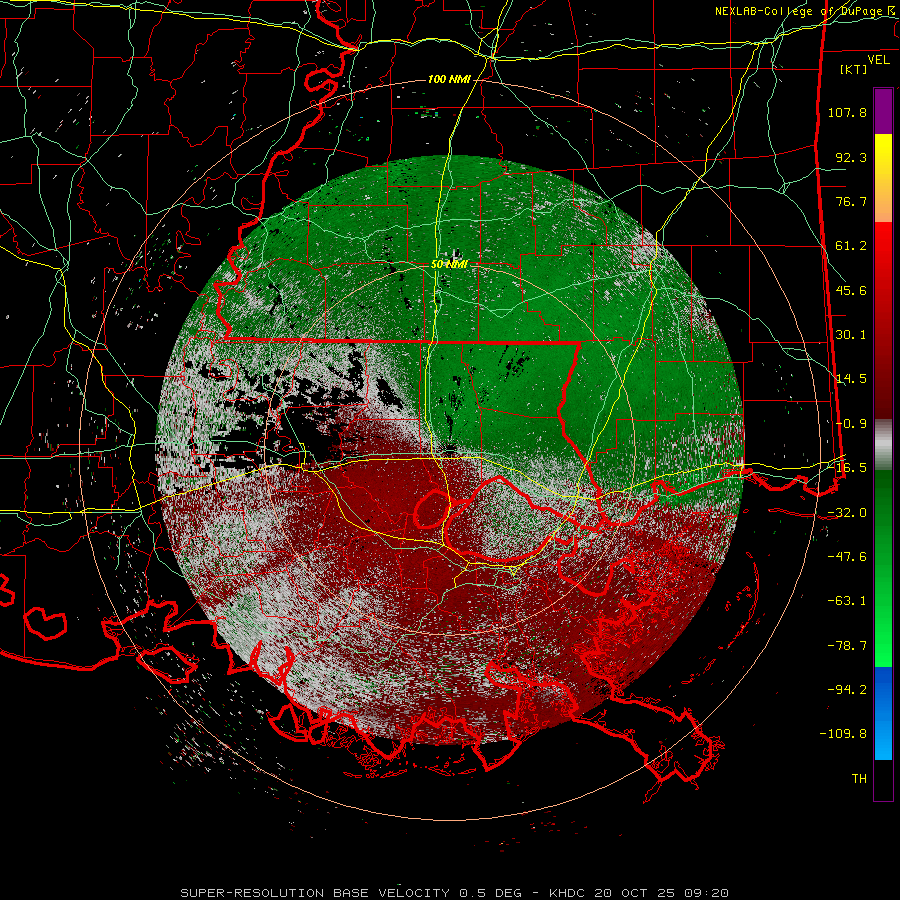The image size is (900, 900).
Task: Pick the black TH segment of the velocity bar
Action: (x=883, y=780)
